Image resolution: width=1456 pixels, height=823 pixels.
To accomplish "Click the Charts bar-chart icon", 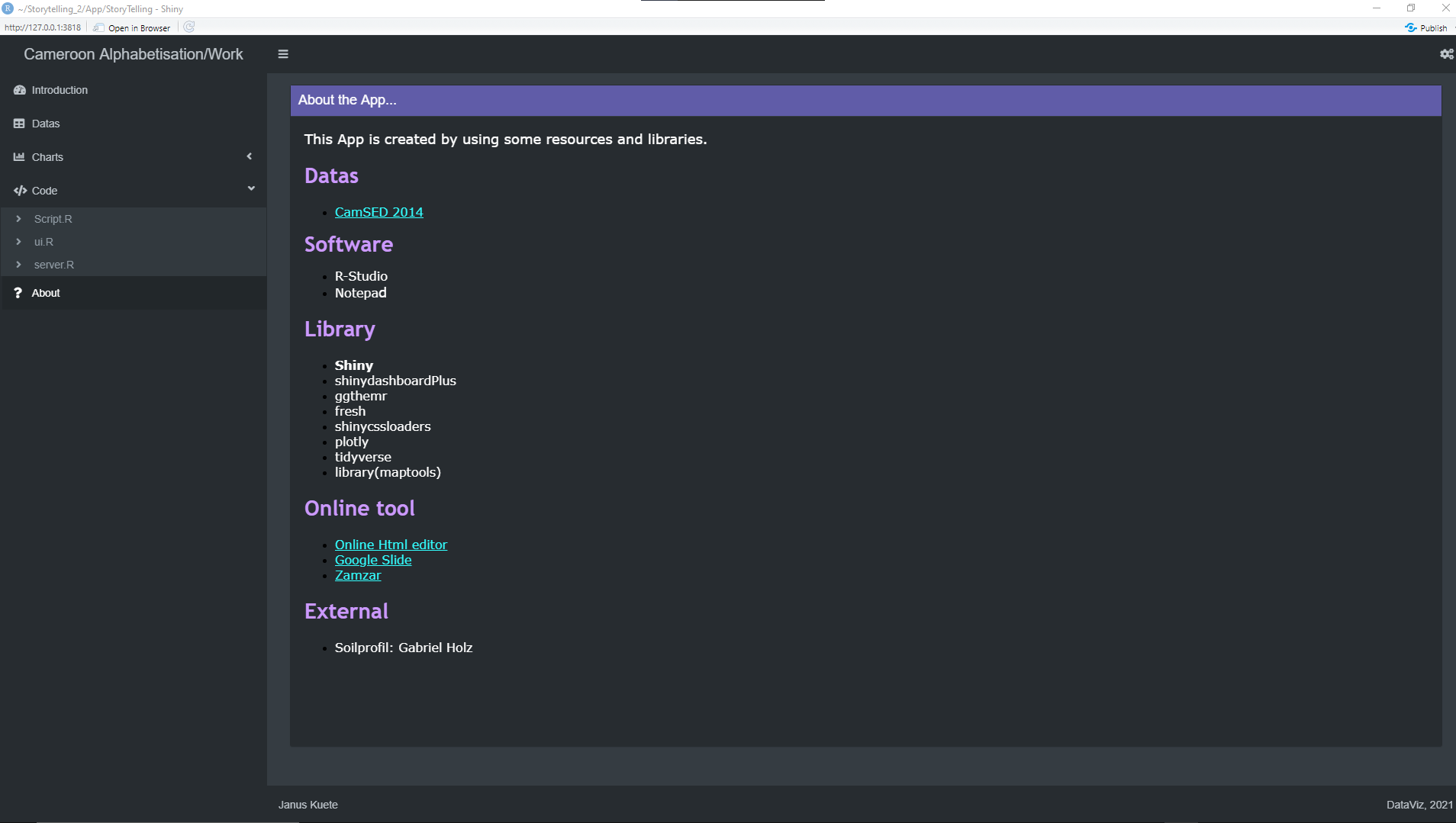I will pyautogui.click(x=20, y=156).
